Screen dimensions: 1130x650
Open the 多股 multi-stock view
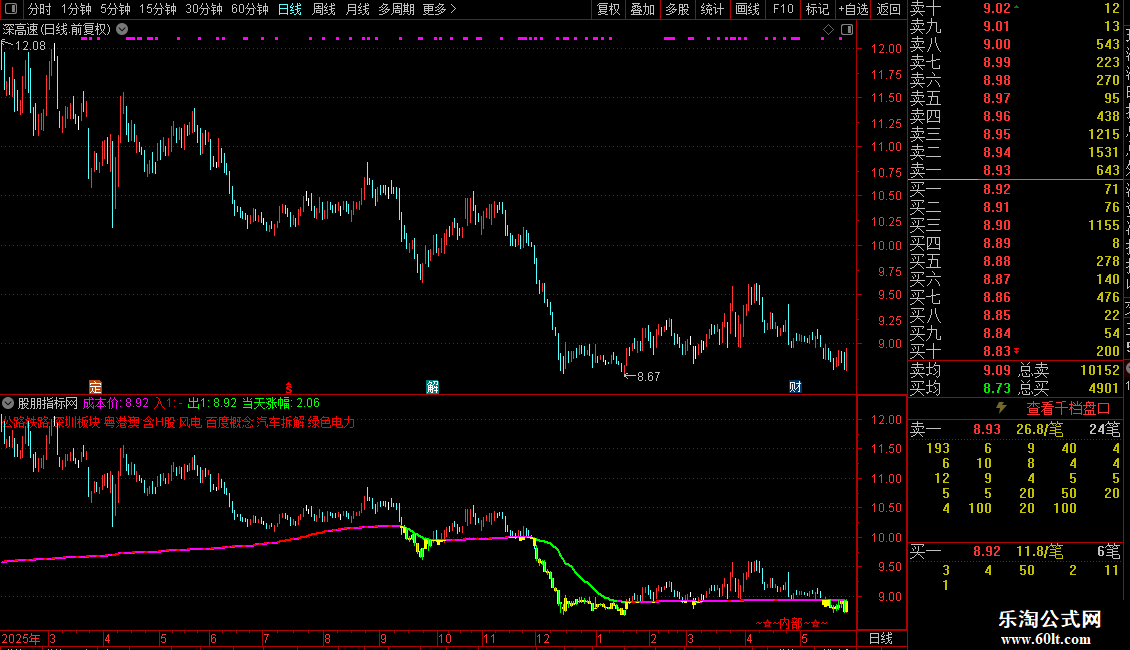pos(677,9)
